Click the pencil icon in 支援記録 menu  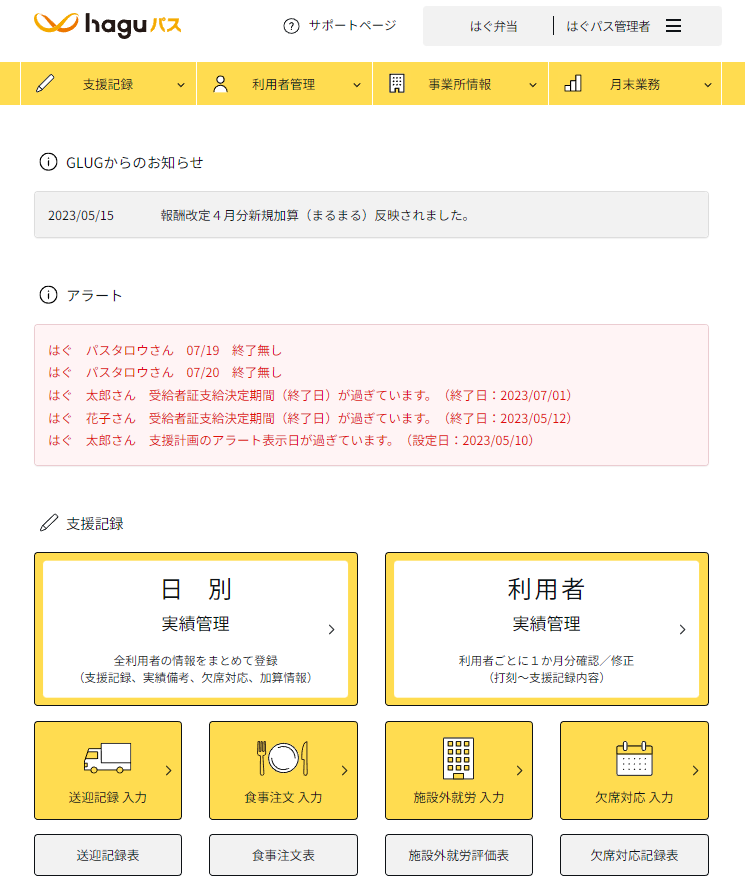point(45,84)
